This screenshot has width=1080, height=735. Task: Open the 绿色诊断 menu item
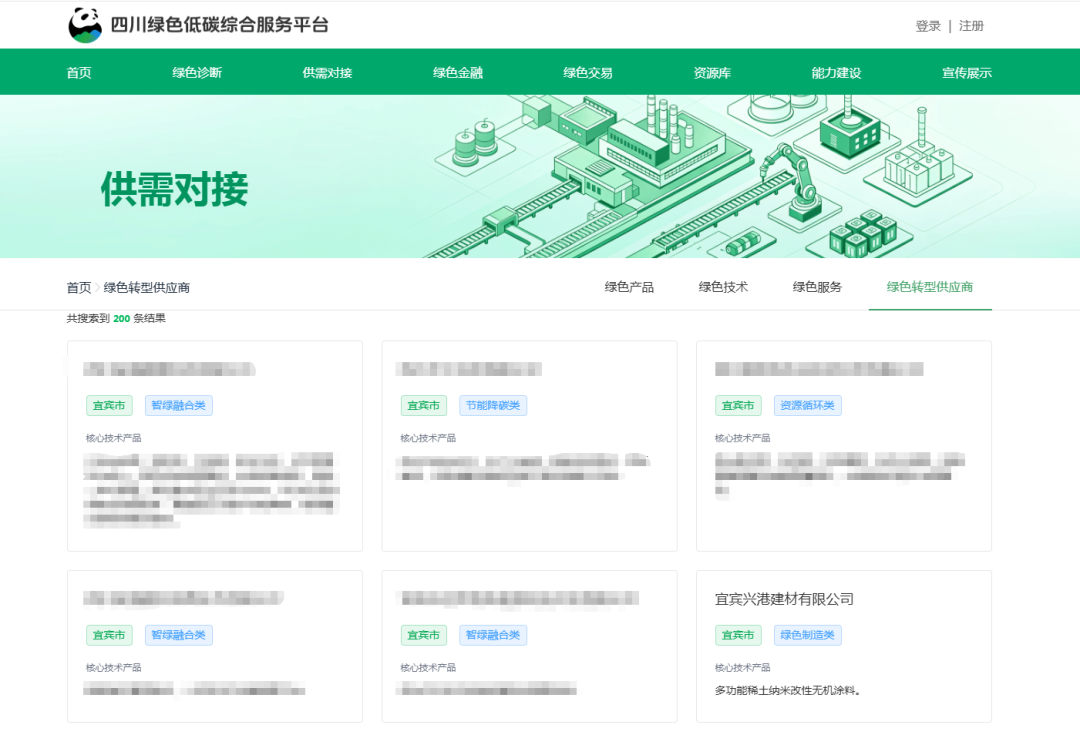197,72
